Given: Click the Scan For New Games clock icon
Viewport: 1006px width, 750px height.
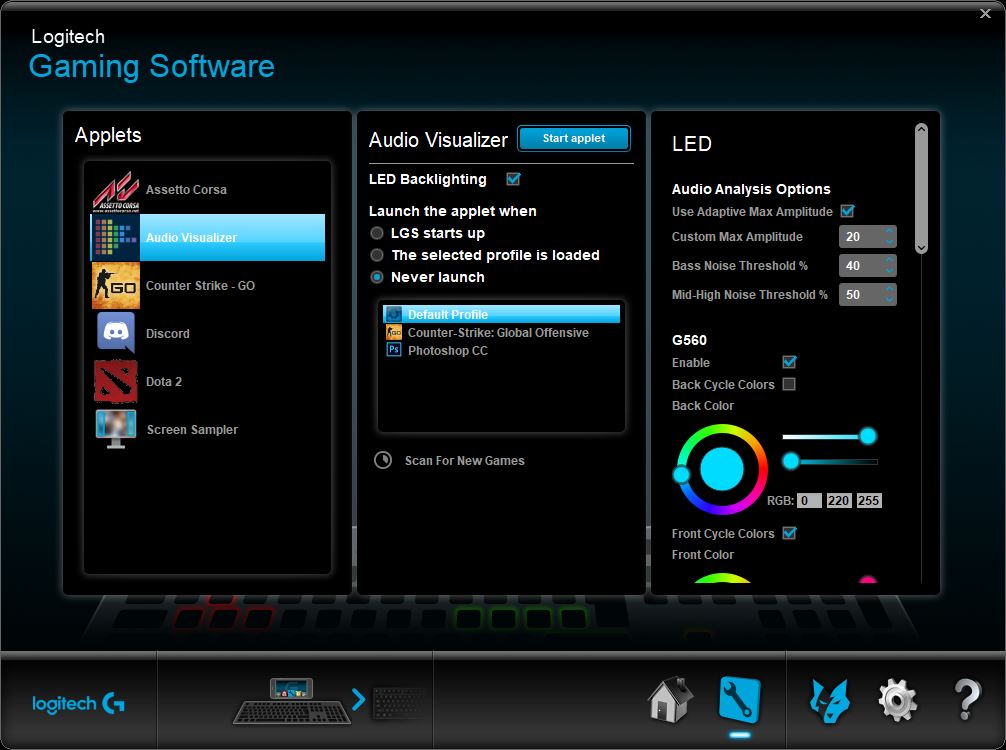Looking at the screenshot, I should (383, 460).
